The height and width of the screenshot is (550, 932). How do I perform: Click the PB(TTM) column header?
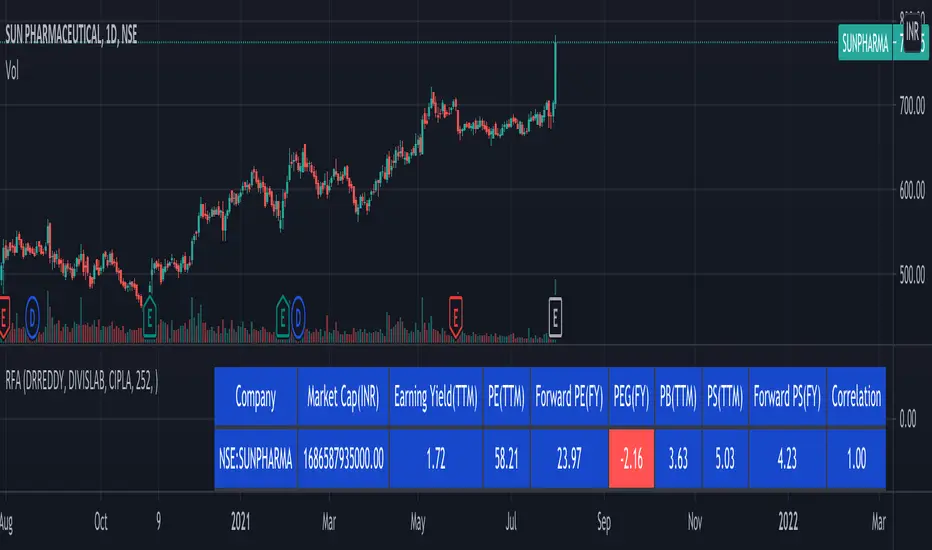(x=678, y=397)
